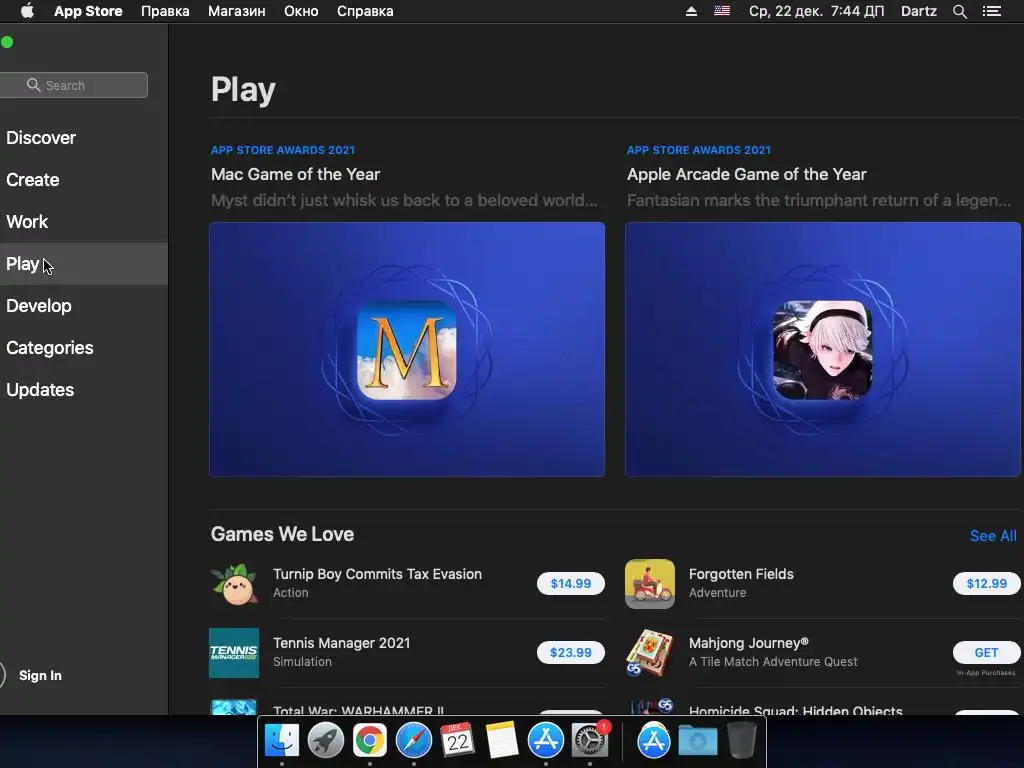Click the green window zoom button
The height and width of the screenshot is (768, 1024).
(x=7, y=42)
